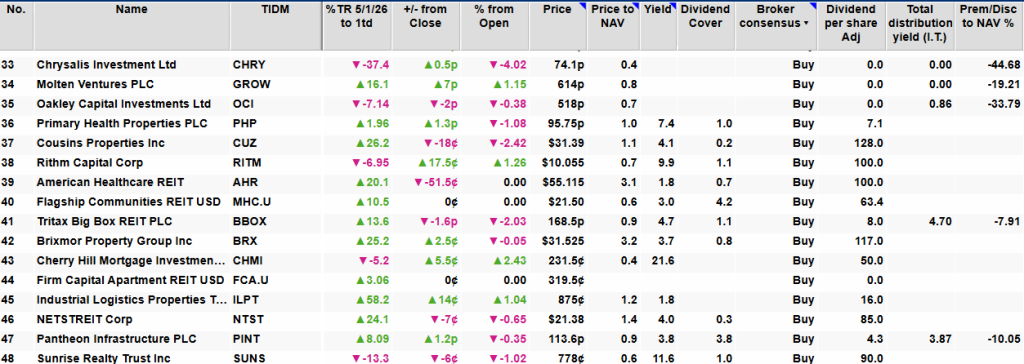Click the BBOX ticker cell
1024x364 pixels.
[x=249, y=222]
